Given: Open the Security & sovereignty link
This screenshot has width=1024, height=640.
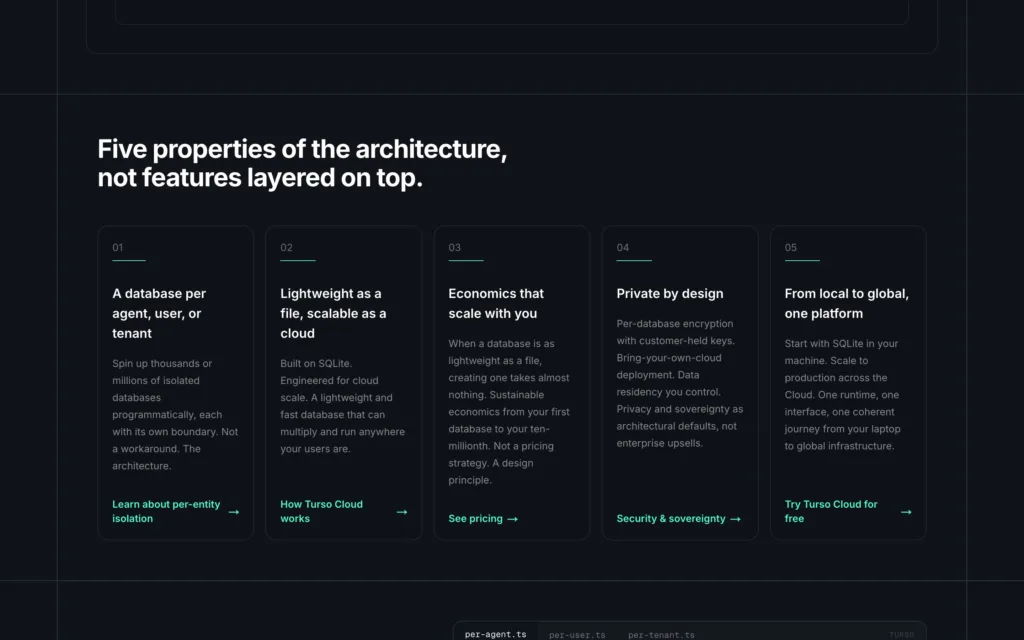Looking at the screenshot, I should (671, 519).
